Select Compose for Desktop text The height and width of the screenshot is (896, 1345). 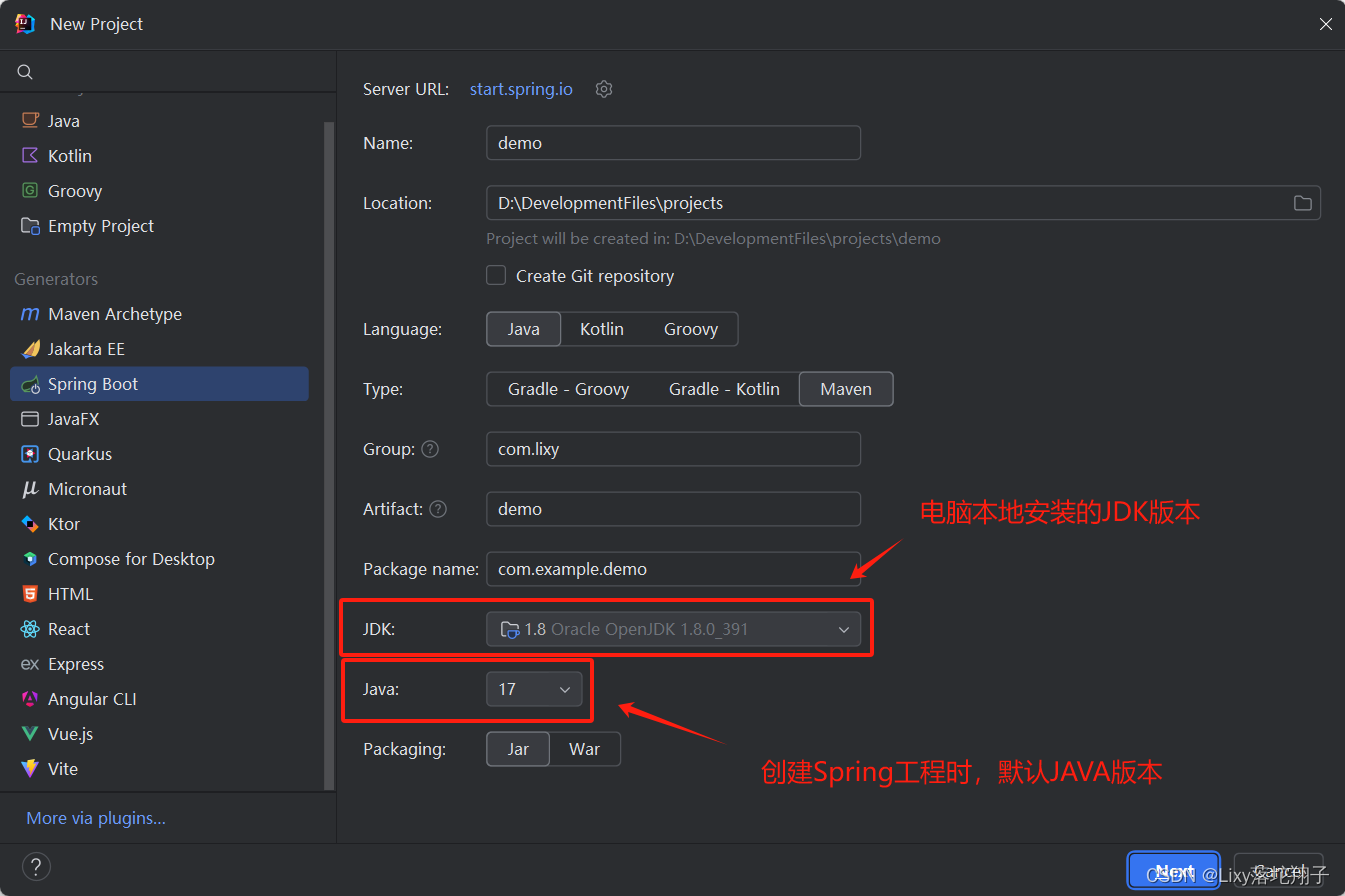[131, 559]
